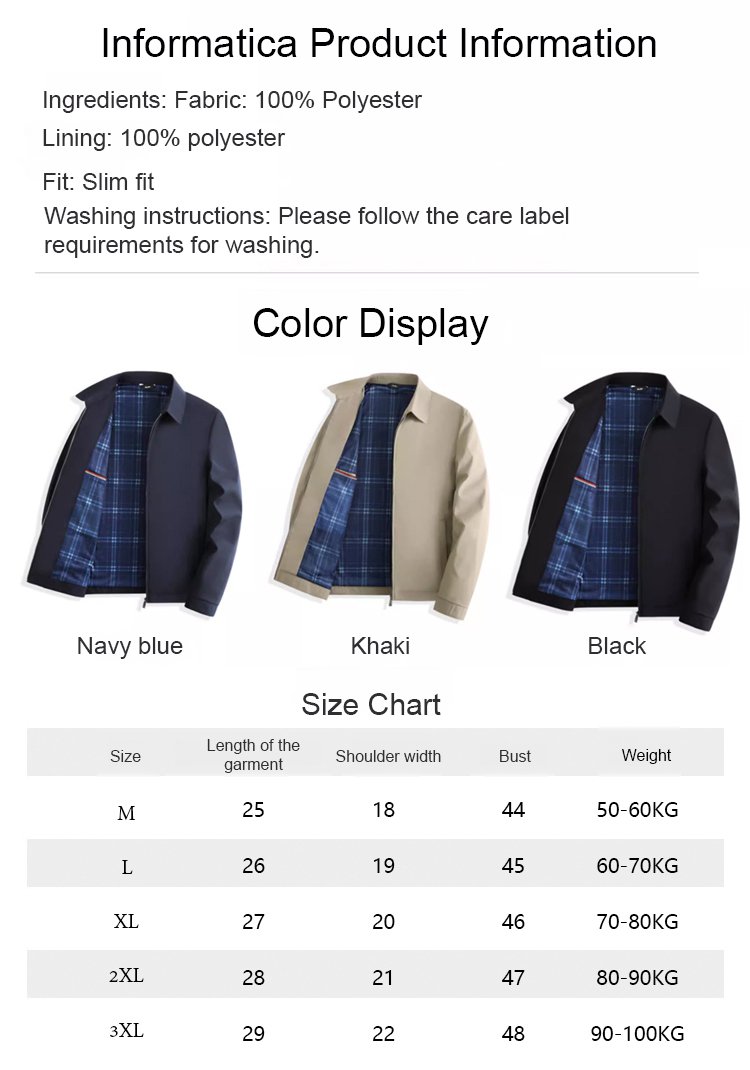
Task: Select the "Khaki" color label
Action: (380, 646)
